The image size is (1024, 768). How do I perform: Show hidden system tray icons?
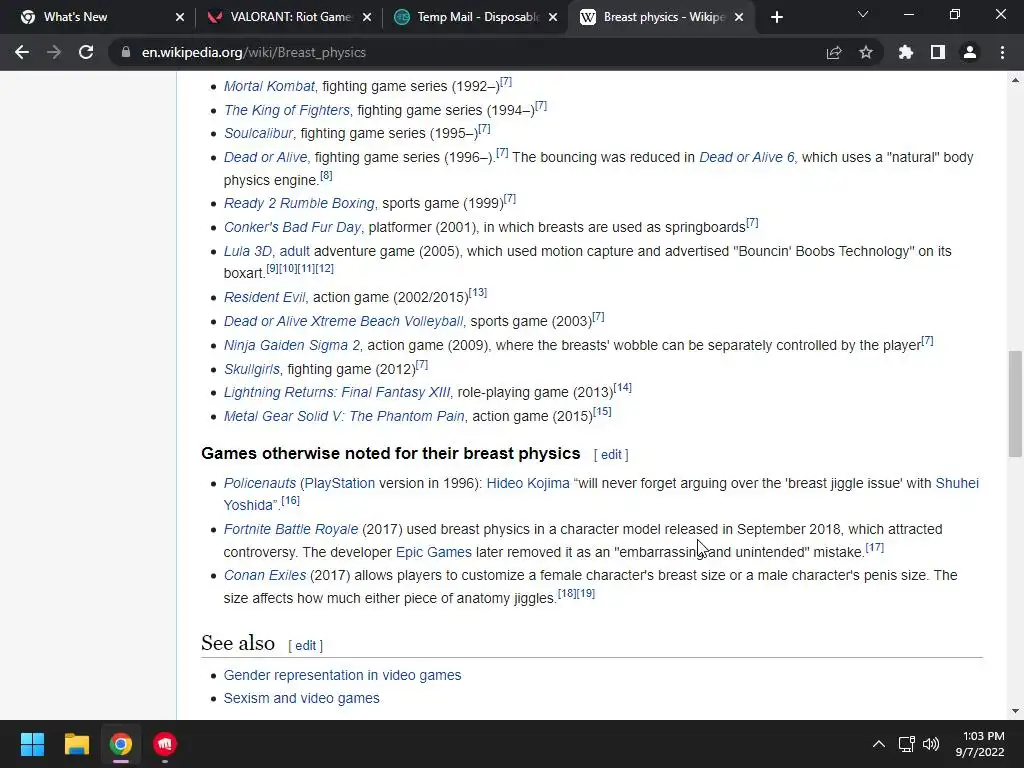pos(879,744)
